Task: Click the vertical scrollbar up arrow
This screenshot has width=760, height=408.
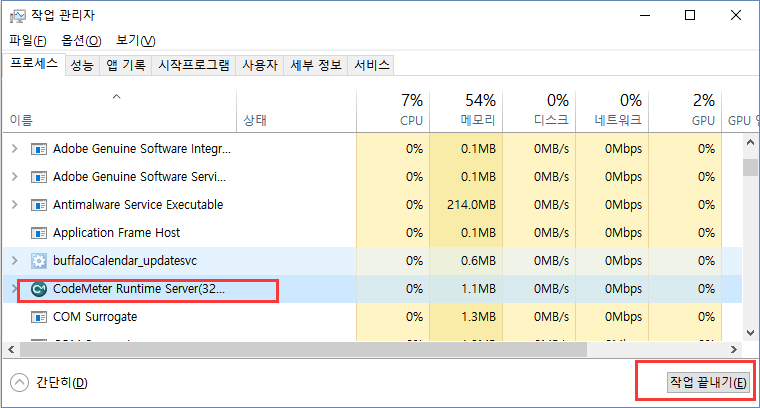Action: (750, 142)
